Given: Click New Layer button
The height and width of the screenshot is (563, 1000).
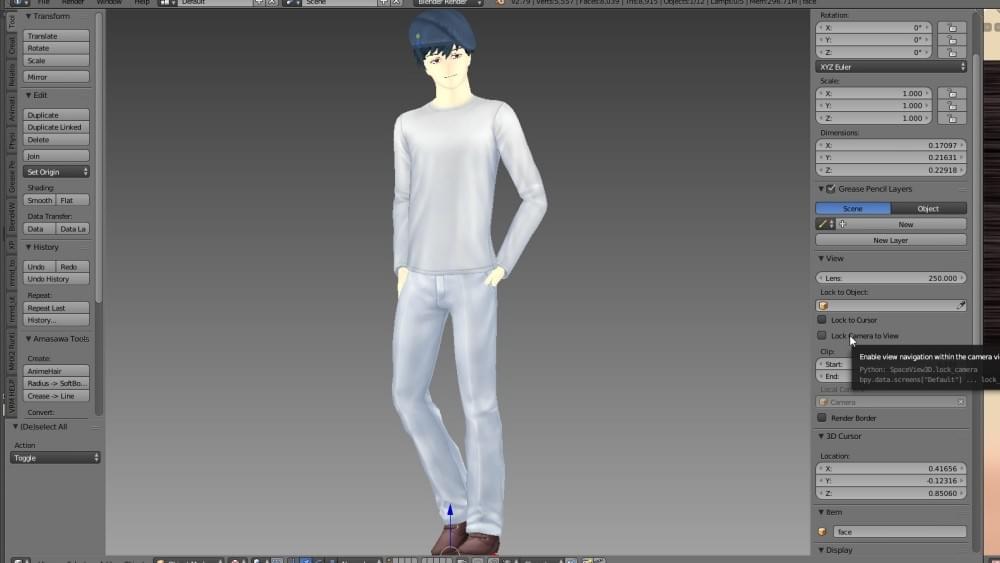Looking at the screenshot, I should [890, 240].
